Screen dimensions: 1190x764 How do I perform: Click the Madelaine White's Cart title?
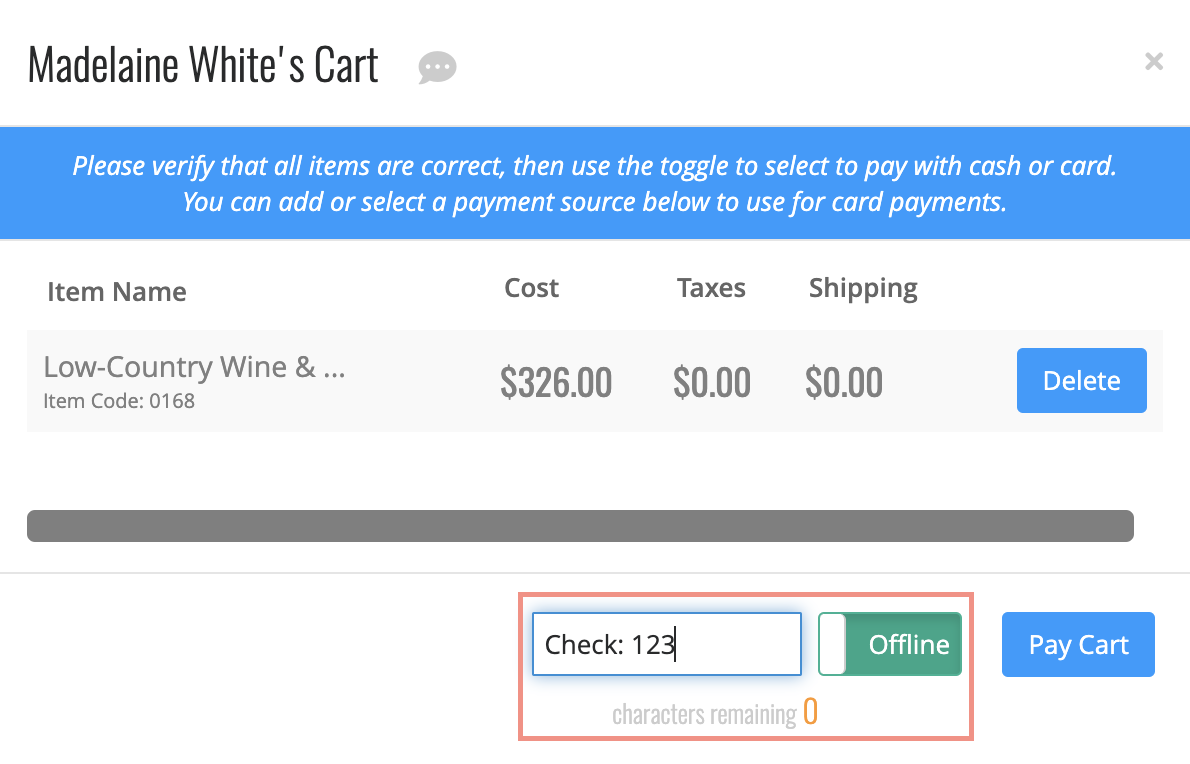click(203, 65)
